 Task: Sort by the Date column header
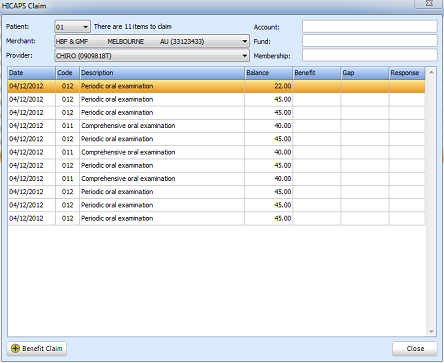pos(31,73)
